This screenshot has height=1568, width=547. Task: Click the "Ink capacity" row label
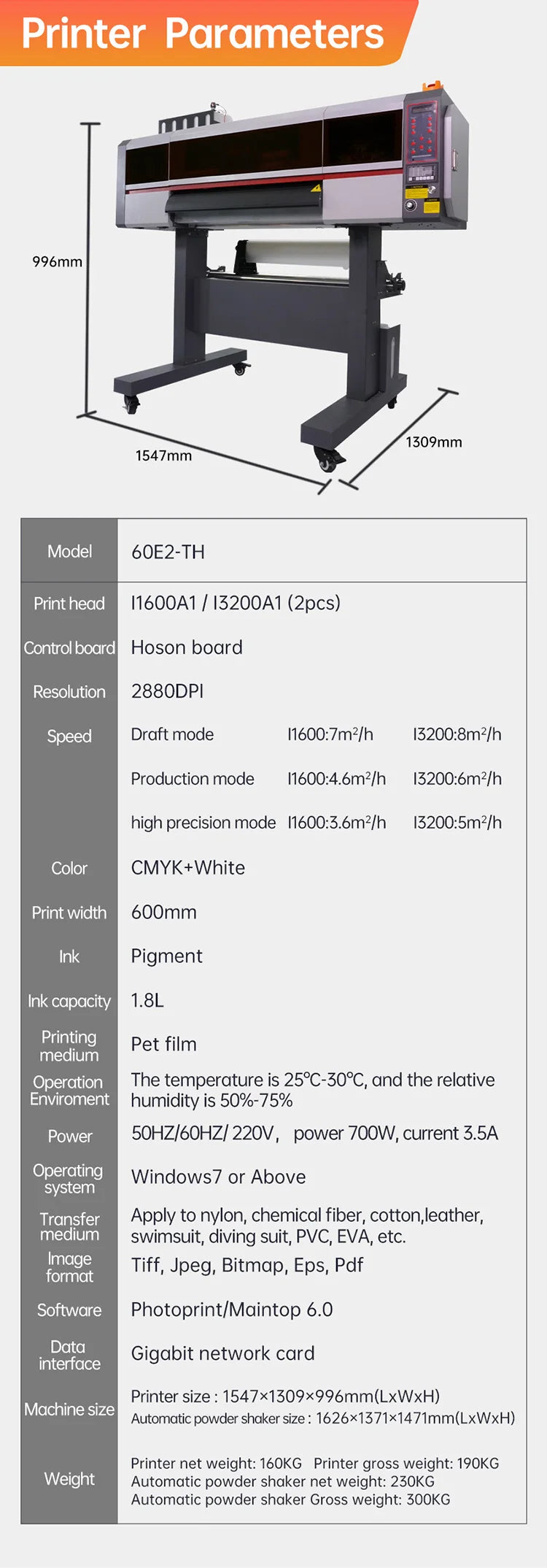(x=69, y=1002)
